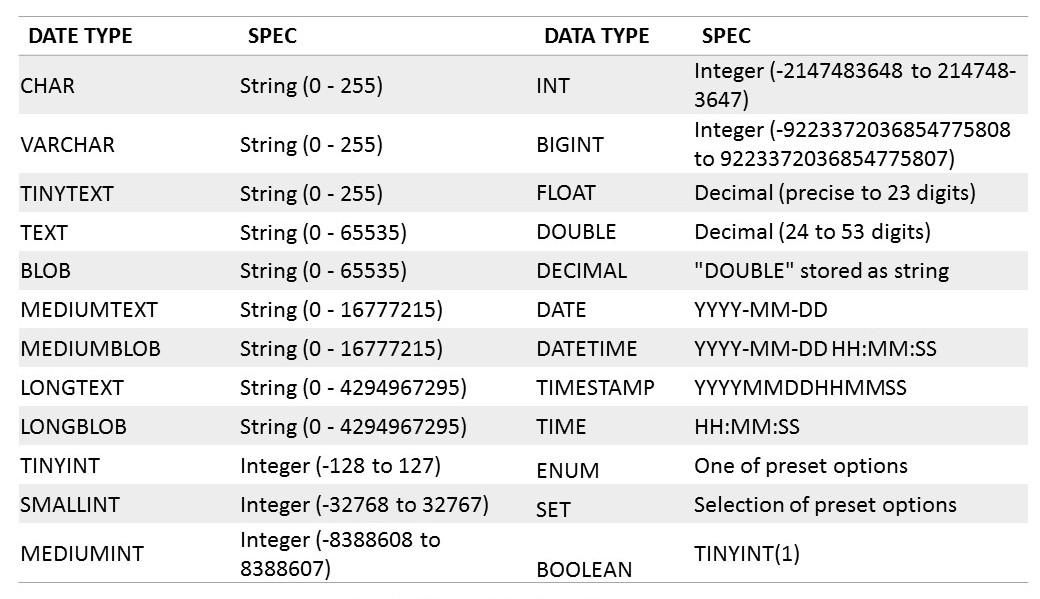Click the "Selection of preset options" text
This screenshot has width=1040, height=599.
(825, 505)
